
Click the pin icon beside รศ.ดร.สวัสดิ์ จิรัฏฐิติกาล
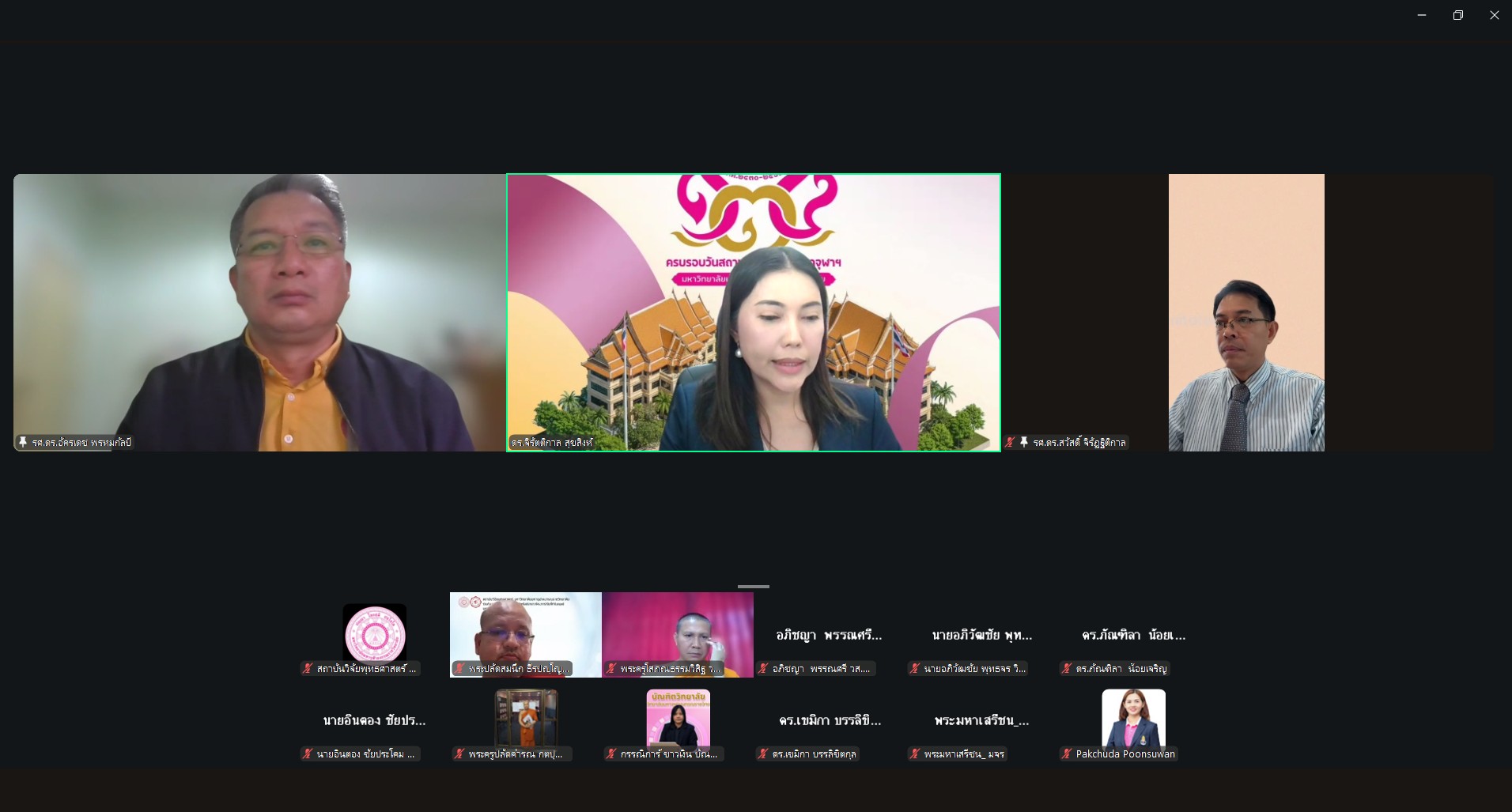tap(1024, 443)
